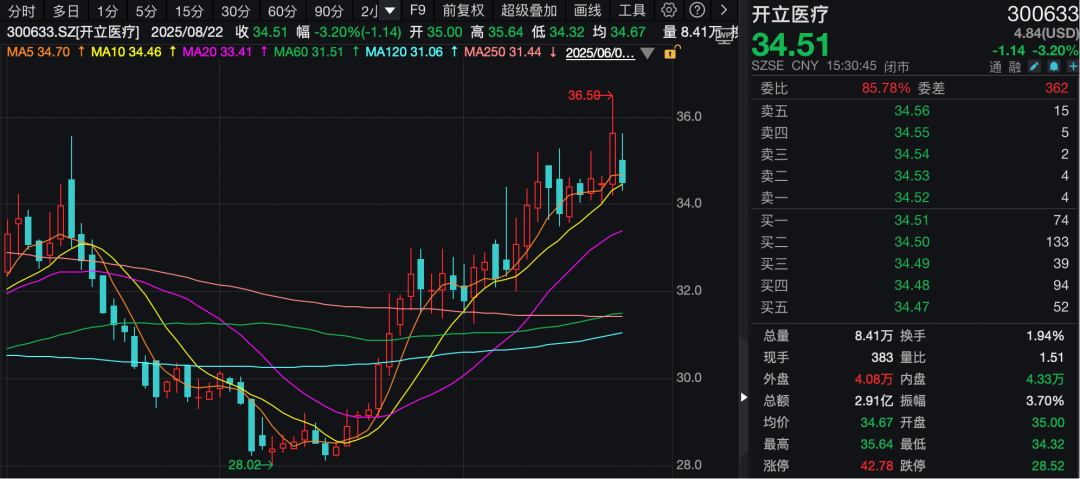Image resolution: width=1080 pixels, height=479 pixels.
Task: Open the 工具 tools menu
Action: tap(632, 11)
